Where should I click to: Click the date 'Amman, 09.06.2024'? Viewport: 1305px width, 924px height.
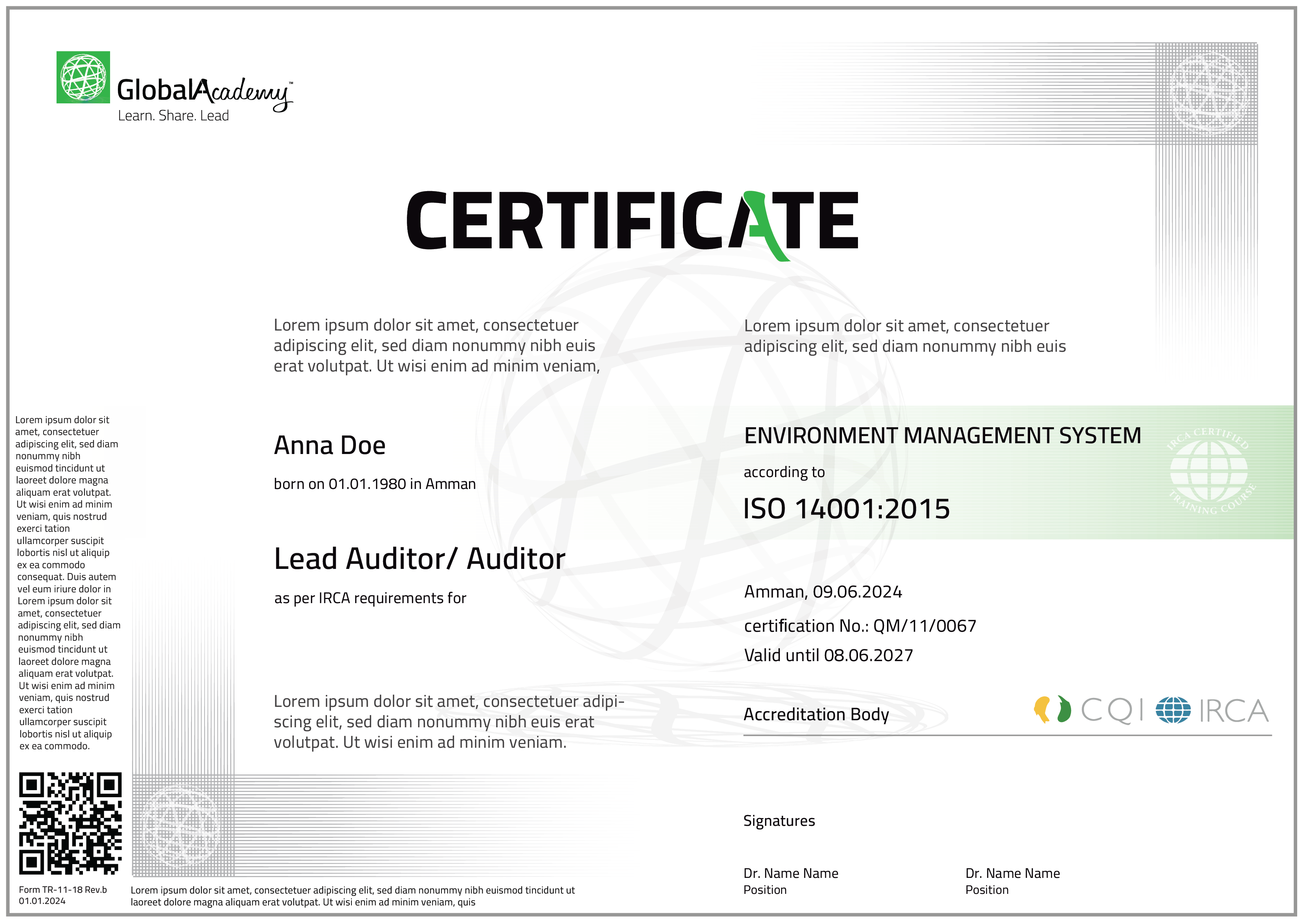point(823,592)
